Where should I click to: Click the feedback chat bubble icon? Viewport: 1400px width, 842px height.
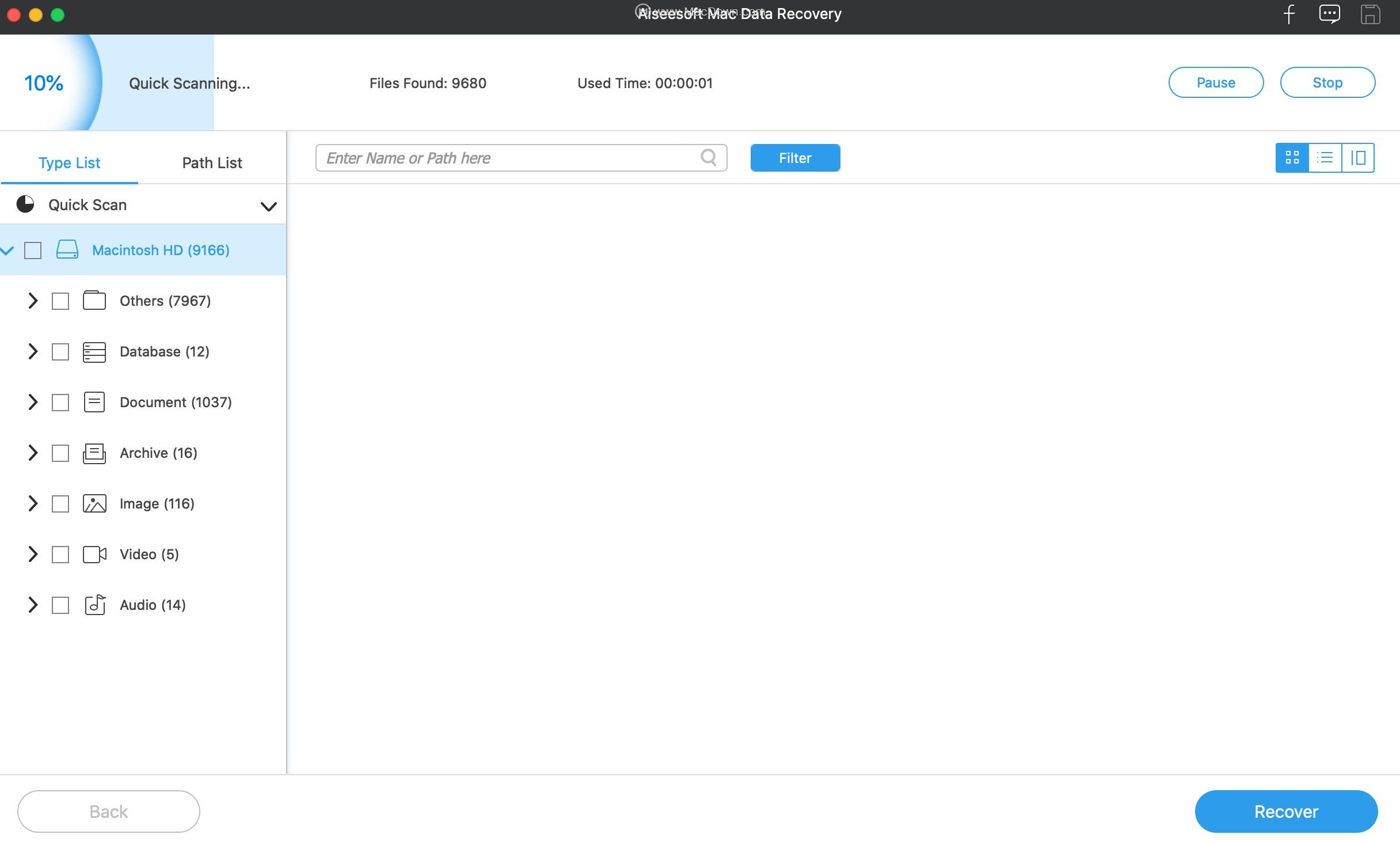pyautogui.click(x=1329, y=14)
